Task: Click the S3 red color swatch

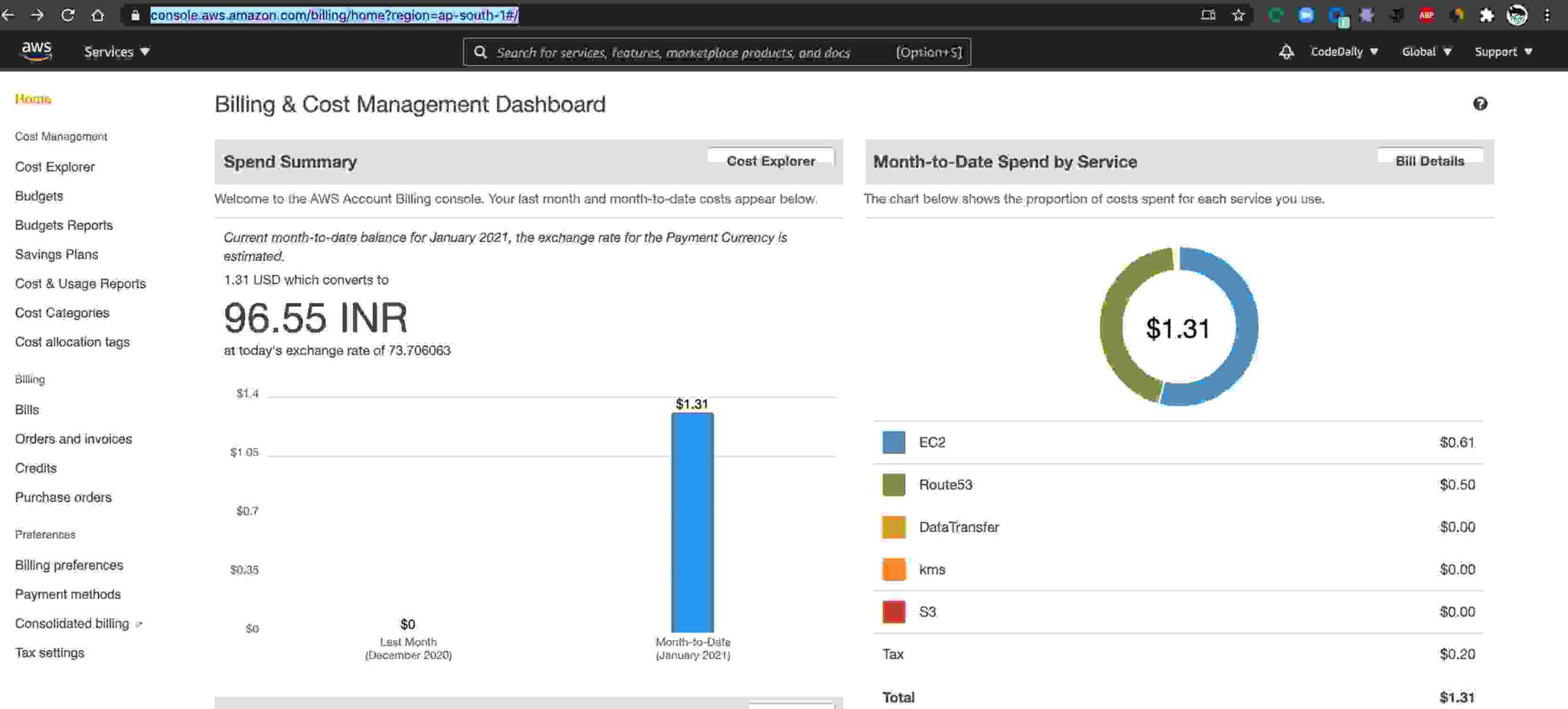Action: point(893,612)
